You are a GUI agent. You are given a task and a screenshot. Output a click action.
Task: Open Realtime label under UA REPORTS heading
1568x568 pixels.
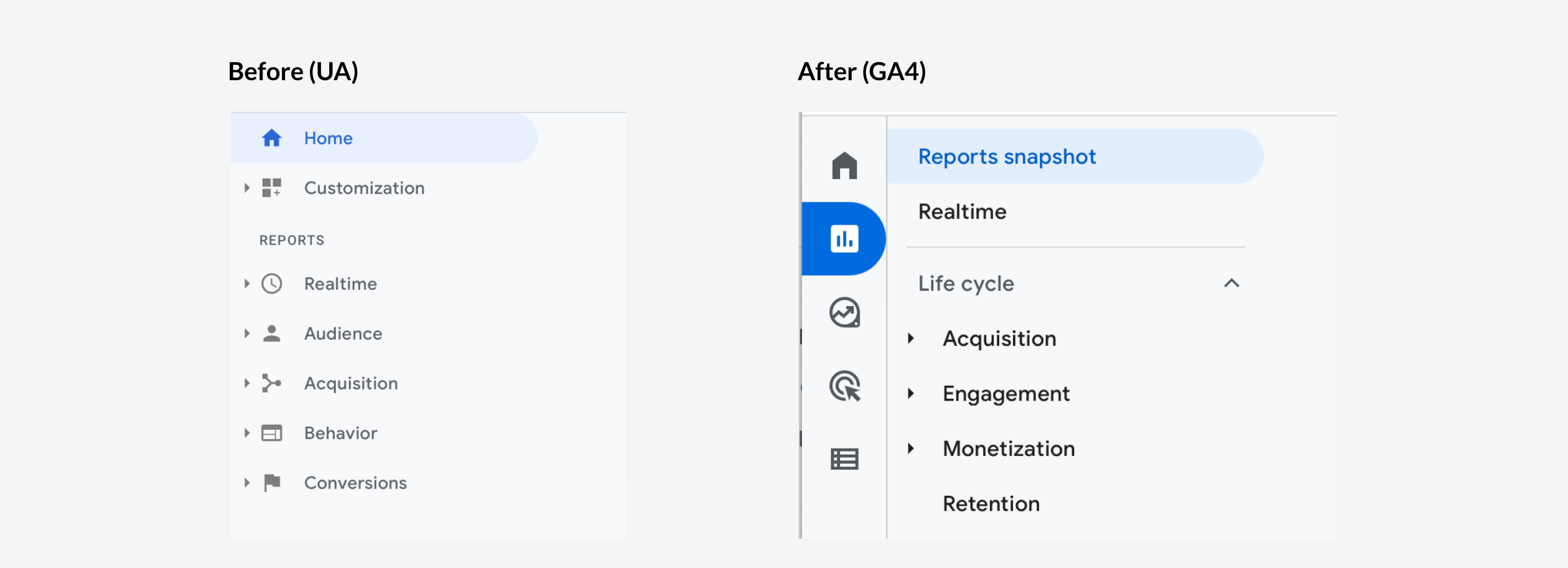[340, 284]
